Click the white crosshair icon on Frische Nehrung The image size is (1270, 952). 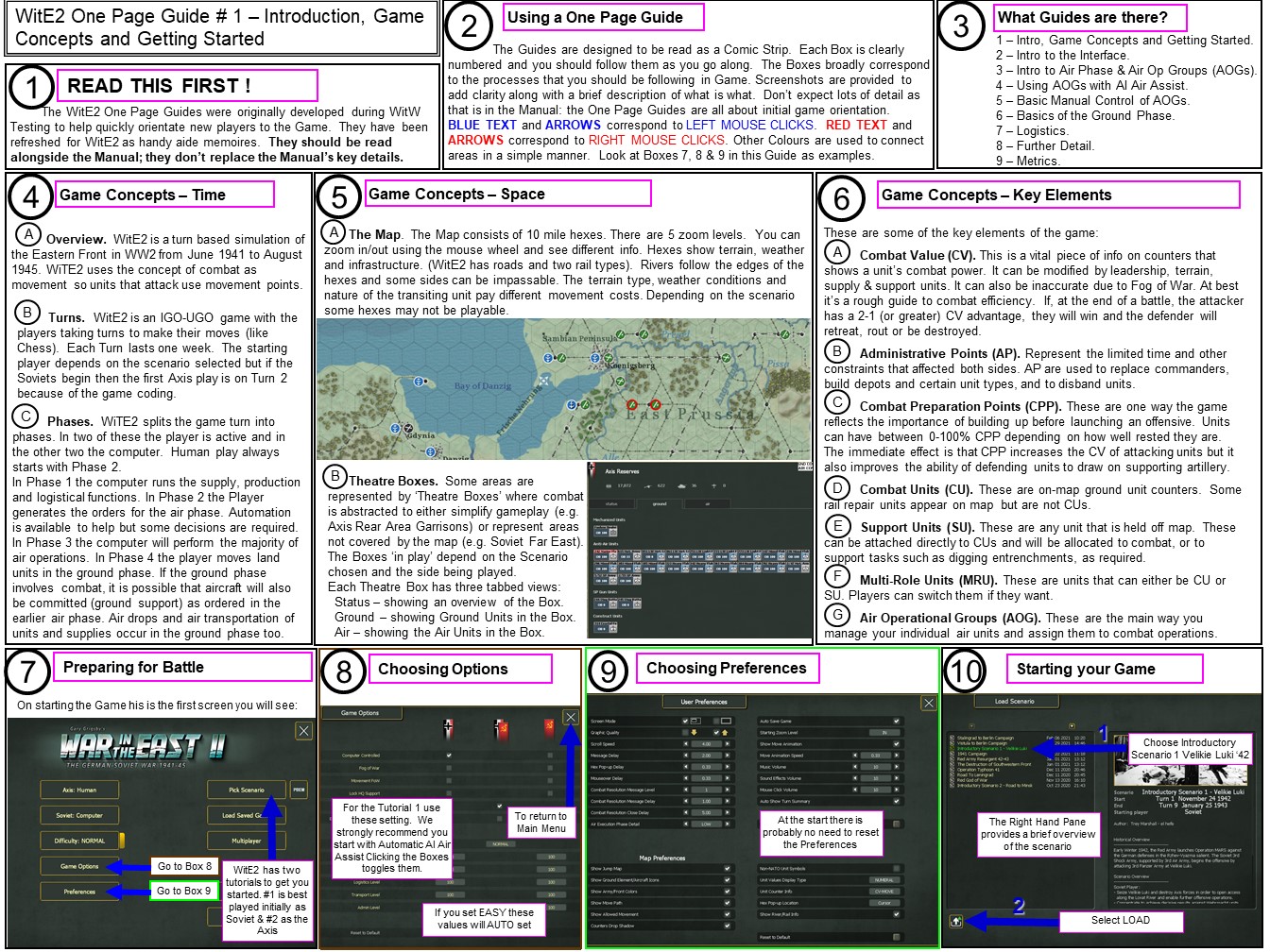(545, 379)
